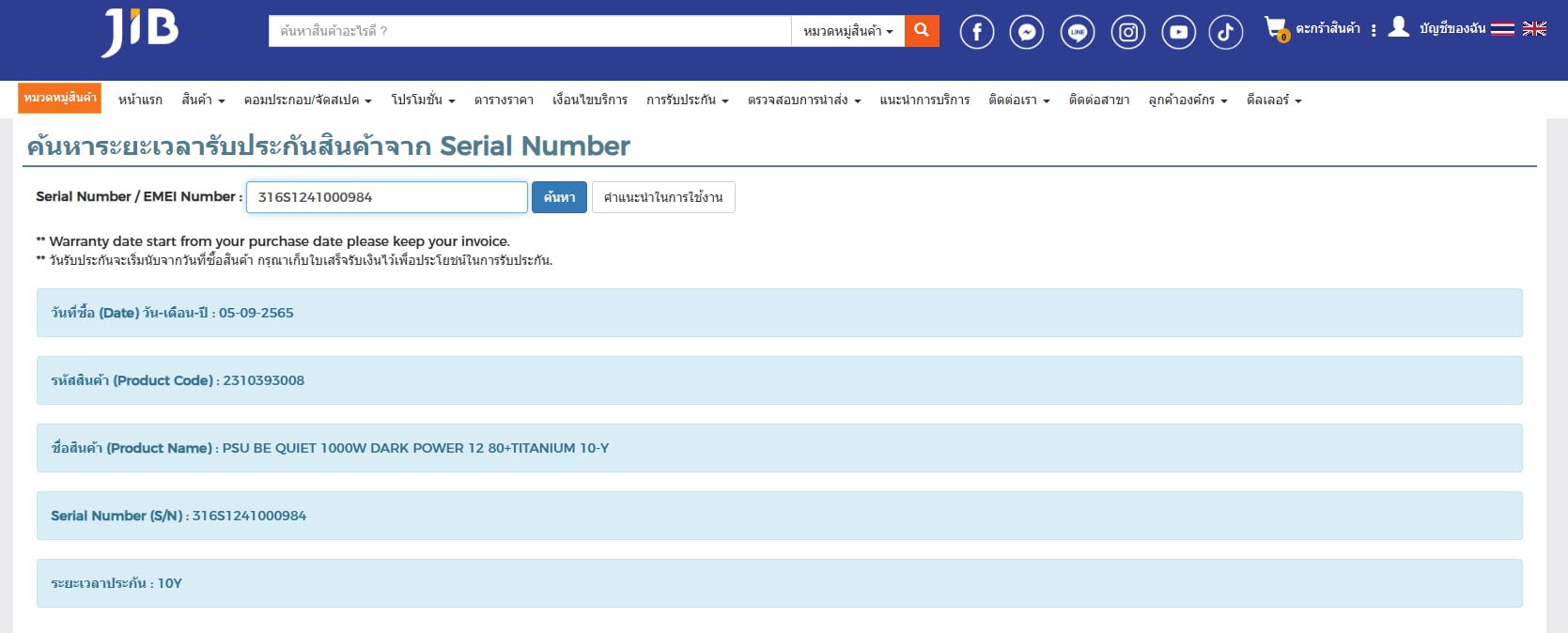Select the purchase date 05-09-2565 row
This screenshot has height=633, width=1568.
tap(779, 313)
